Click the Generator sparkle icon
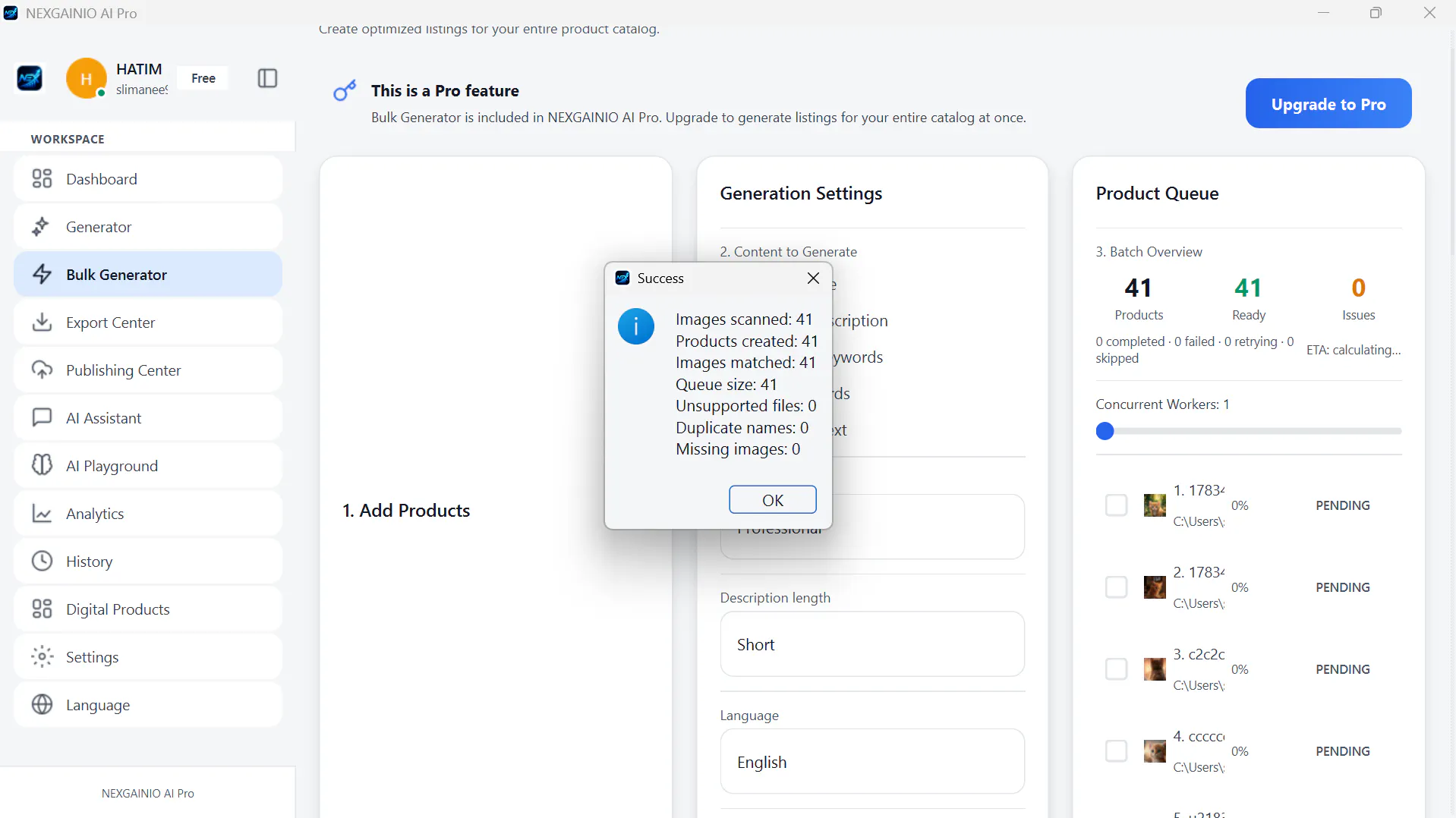Screen dimensions: 1456x818 pos(42,227)
